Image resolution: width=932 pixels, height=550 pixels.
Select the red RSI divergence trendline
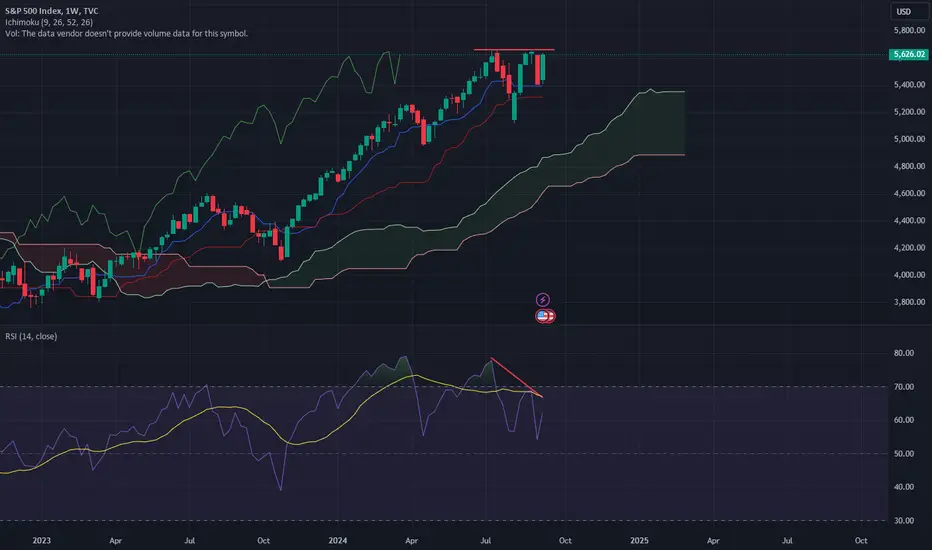click(517, 378)
